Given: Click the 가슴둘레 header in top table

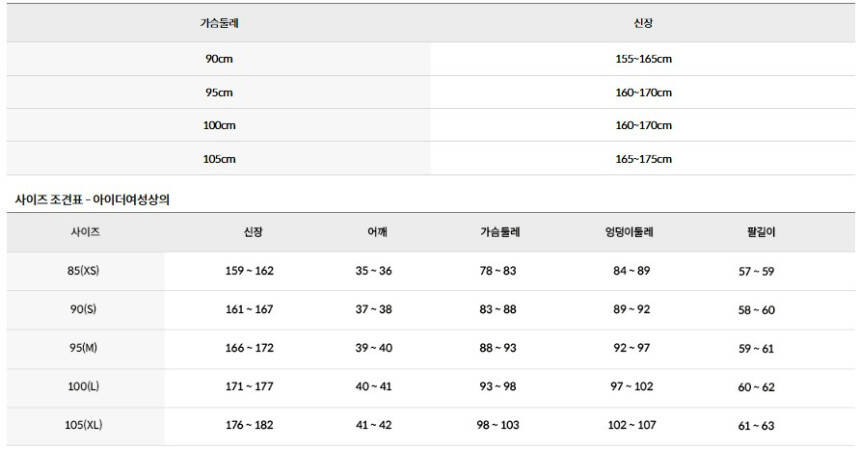Looking at the screenshot, I should click(219, 22).
